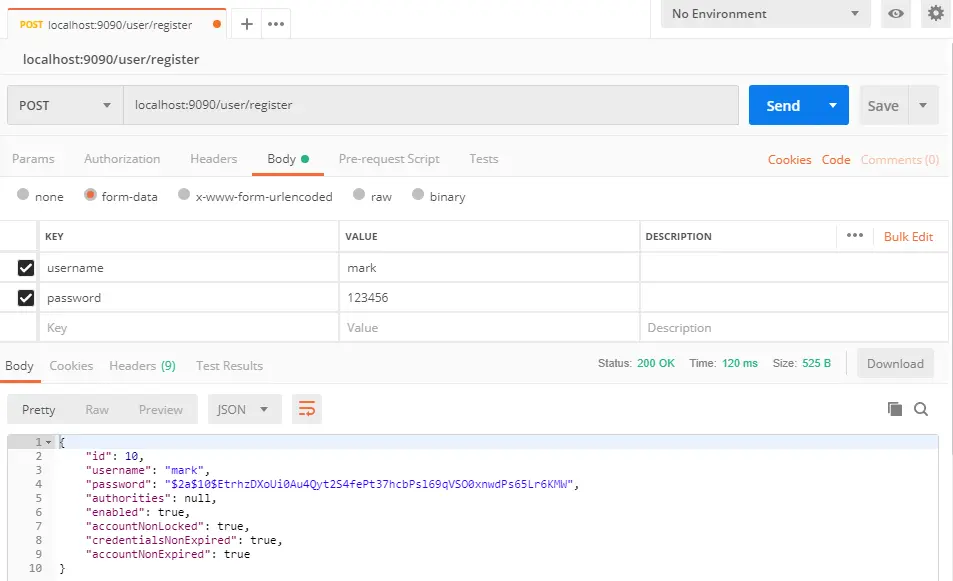
Task: Open the Code snippet link
Action: (x=836, y=159)
